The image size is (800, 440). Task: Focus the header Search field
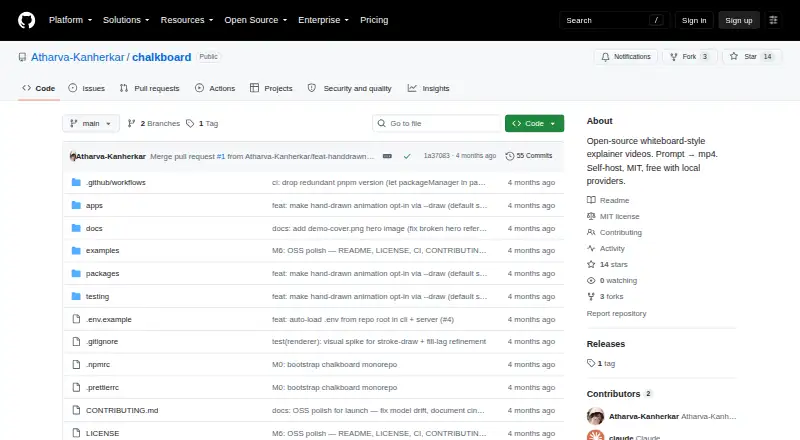click(614, 20)
